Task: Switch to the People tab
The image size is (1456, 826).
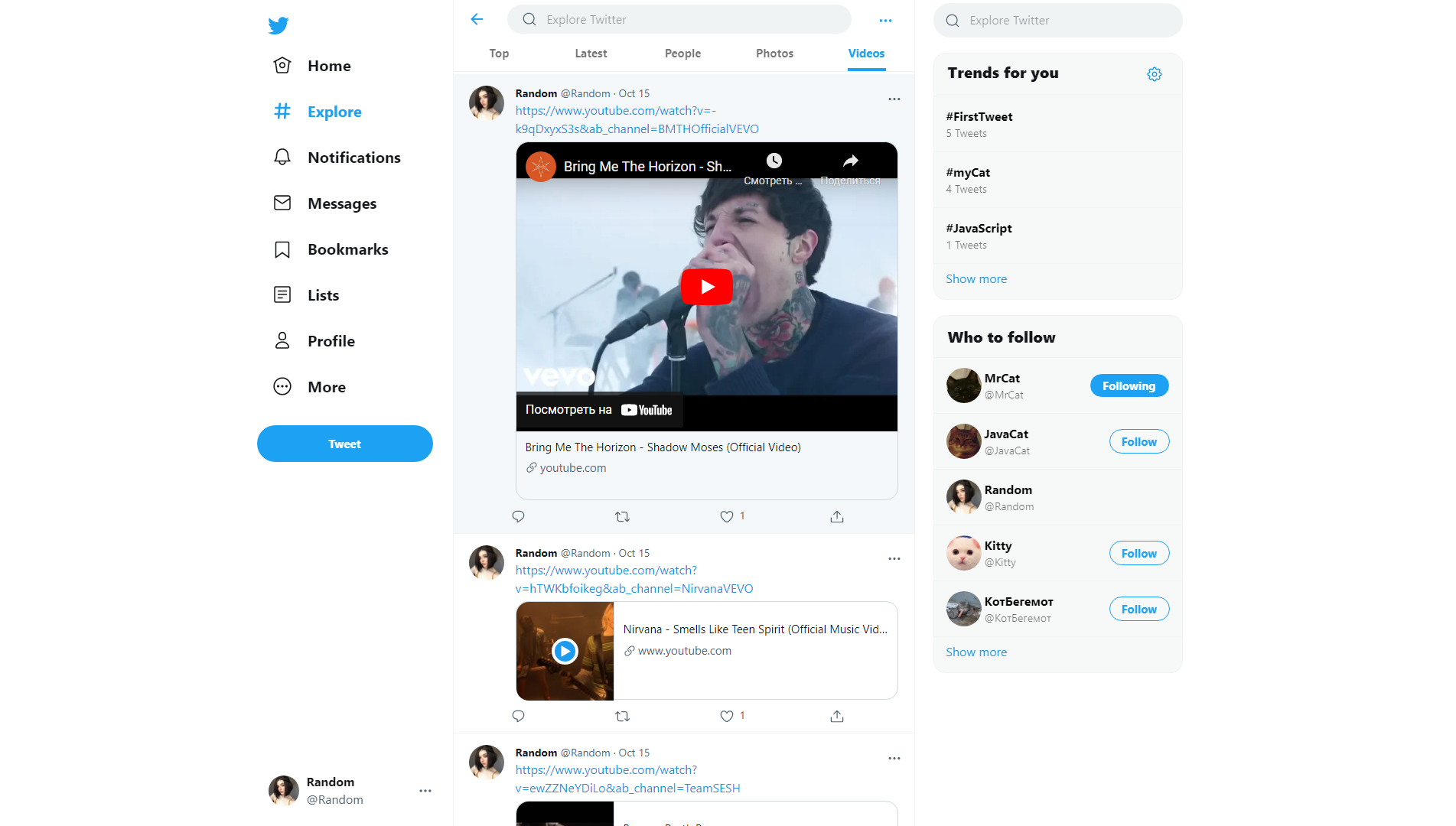Action: [x=682, y=54]
